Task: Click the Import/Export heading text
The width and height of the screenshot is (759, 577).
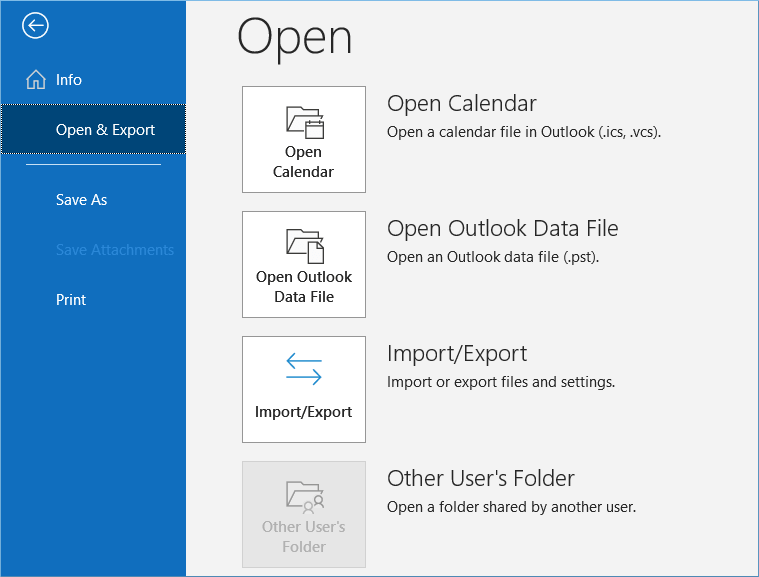Action: pyautogui.click(x=456, y=353)
